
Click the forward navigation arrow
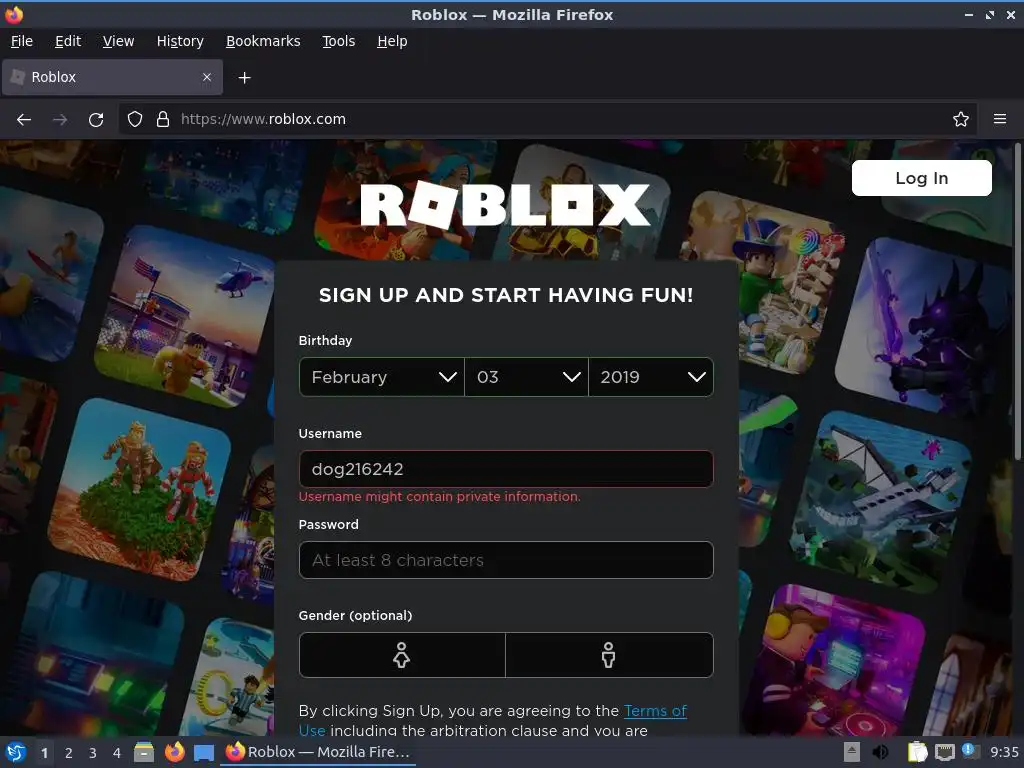tap(60, 120)
